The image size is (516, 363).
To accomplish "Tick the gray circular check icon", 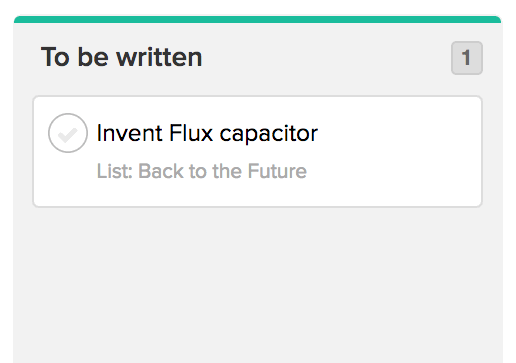I will tap(68, 133).
